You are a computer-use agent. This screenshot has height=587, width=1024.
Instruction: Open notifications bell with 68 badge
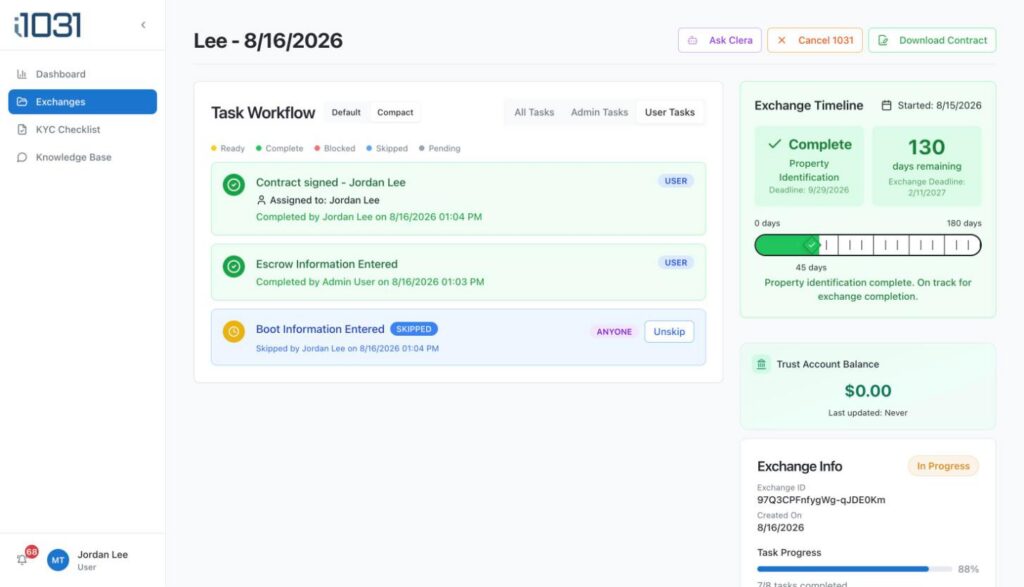pyautogui.click(x=22, y=559)
